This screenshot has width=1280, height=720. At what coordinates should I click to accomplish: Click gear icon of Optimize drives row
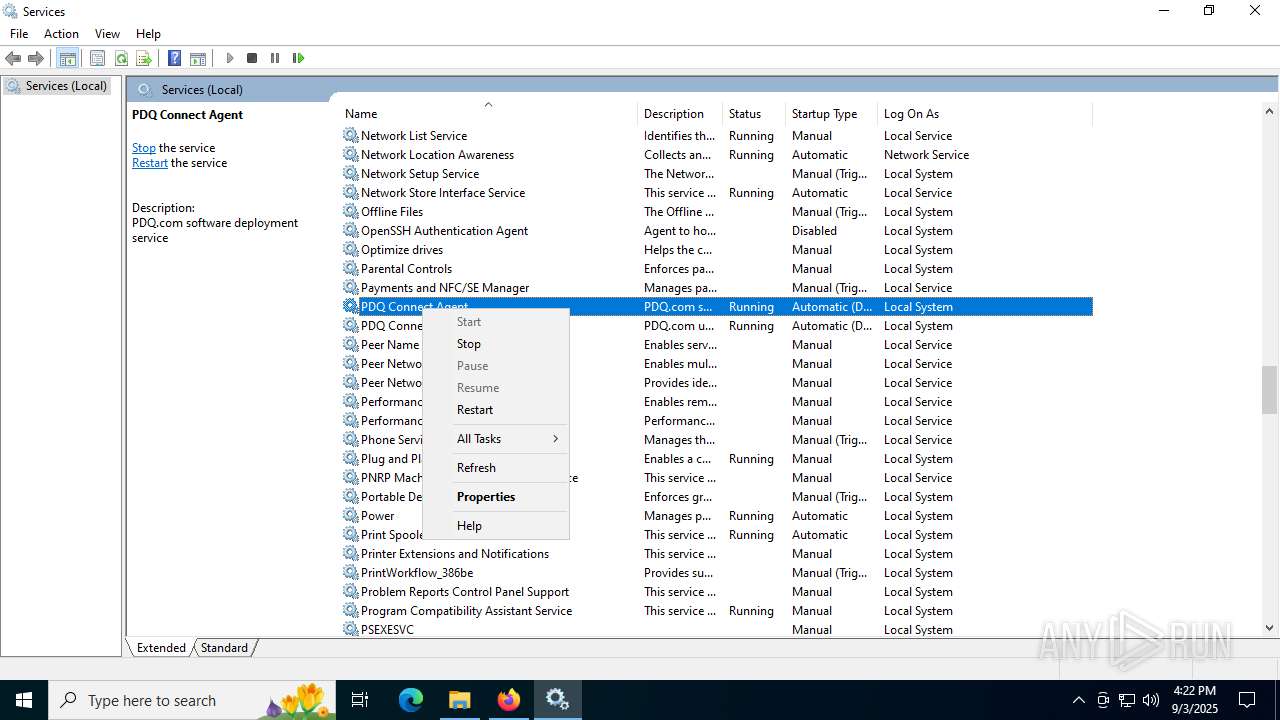350,249
